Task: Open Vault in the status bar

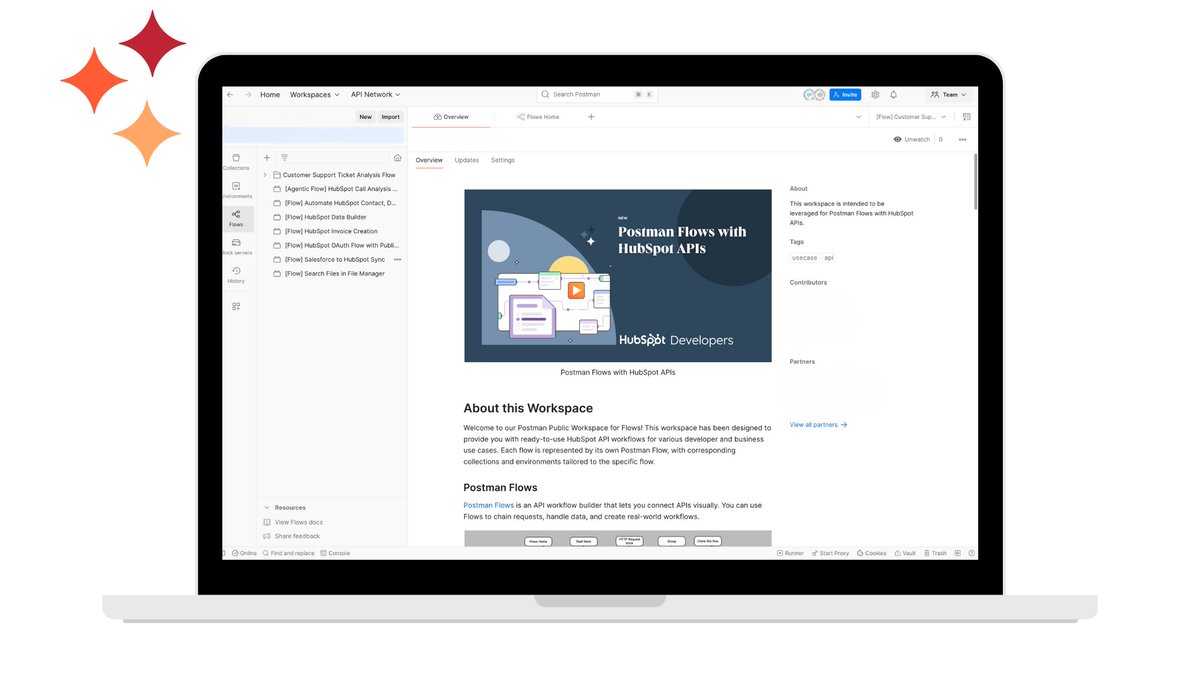Action: pos(905,553)
